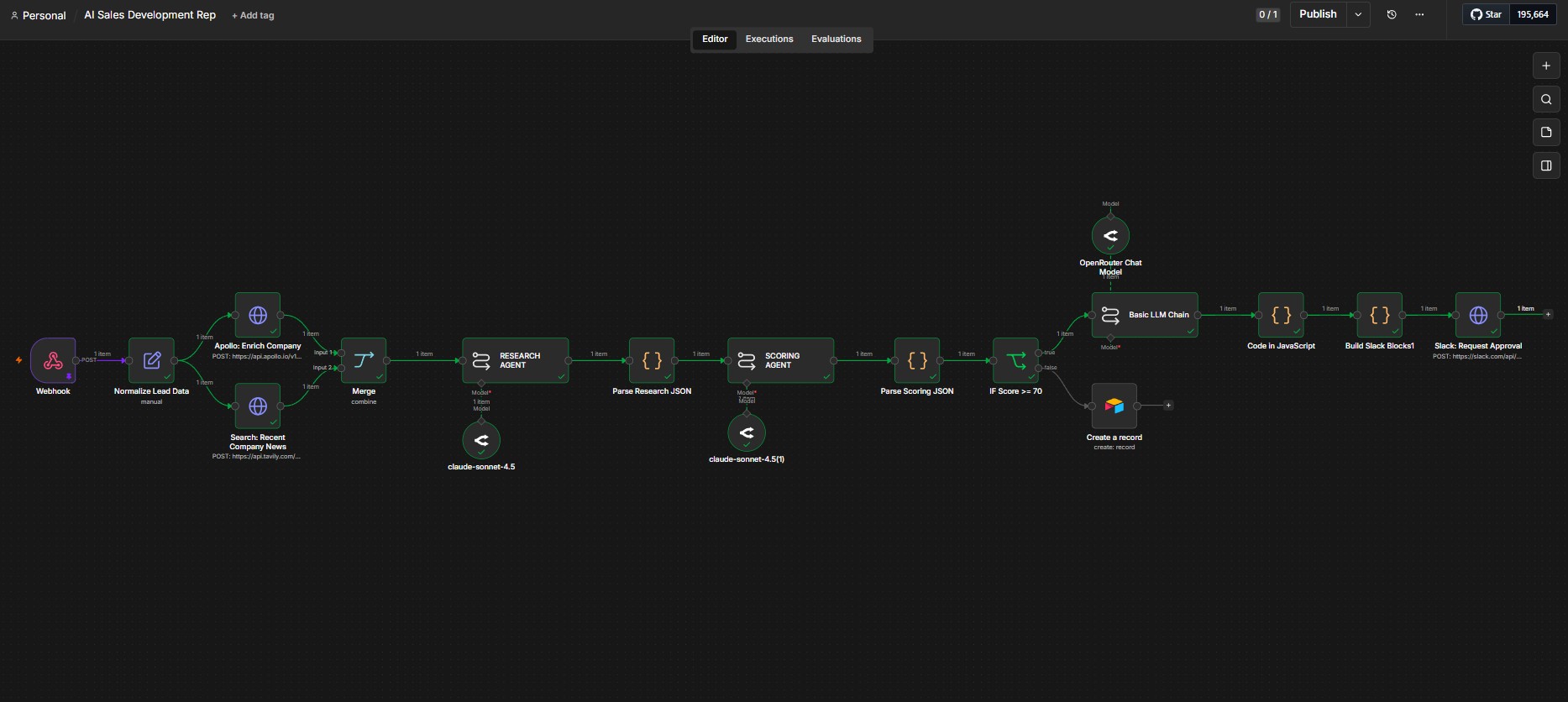This screenshot has height=702, width=1568.
Task: Click the Publish button
Action: [1318, 14]
